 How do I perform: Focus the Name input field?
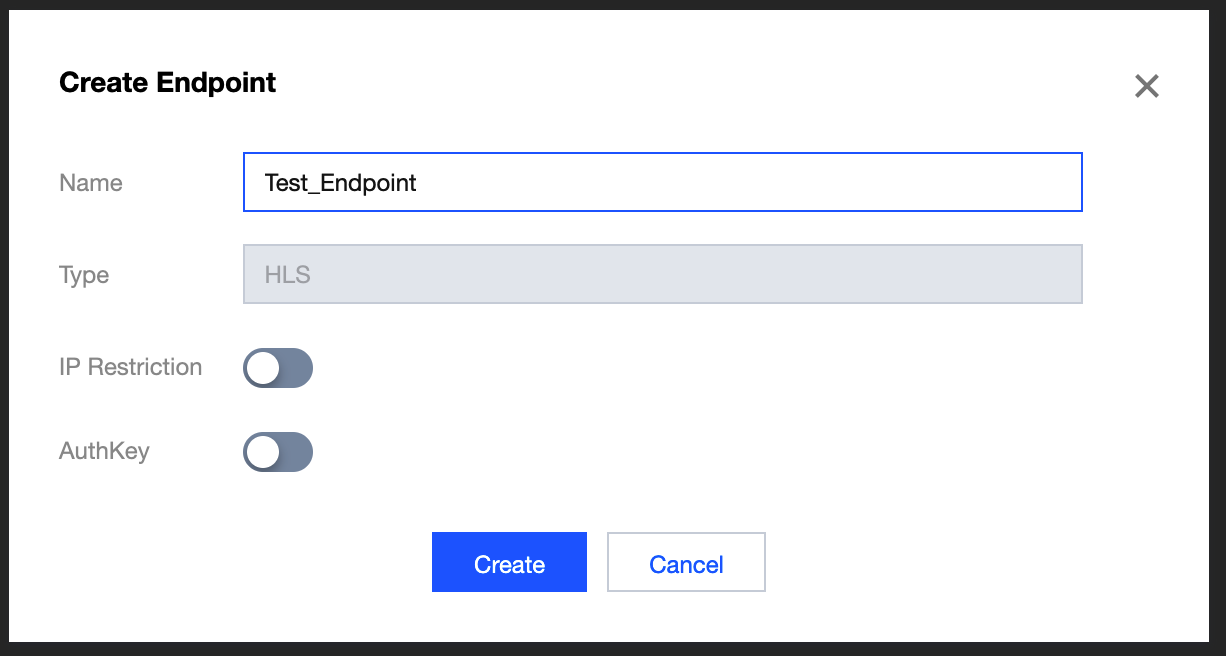point(662,182)
